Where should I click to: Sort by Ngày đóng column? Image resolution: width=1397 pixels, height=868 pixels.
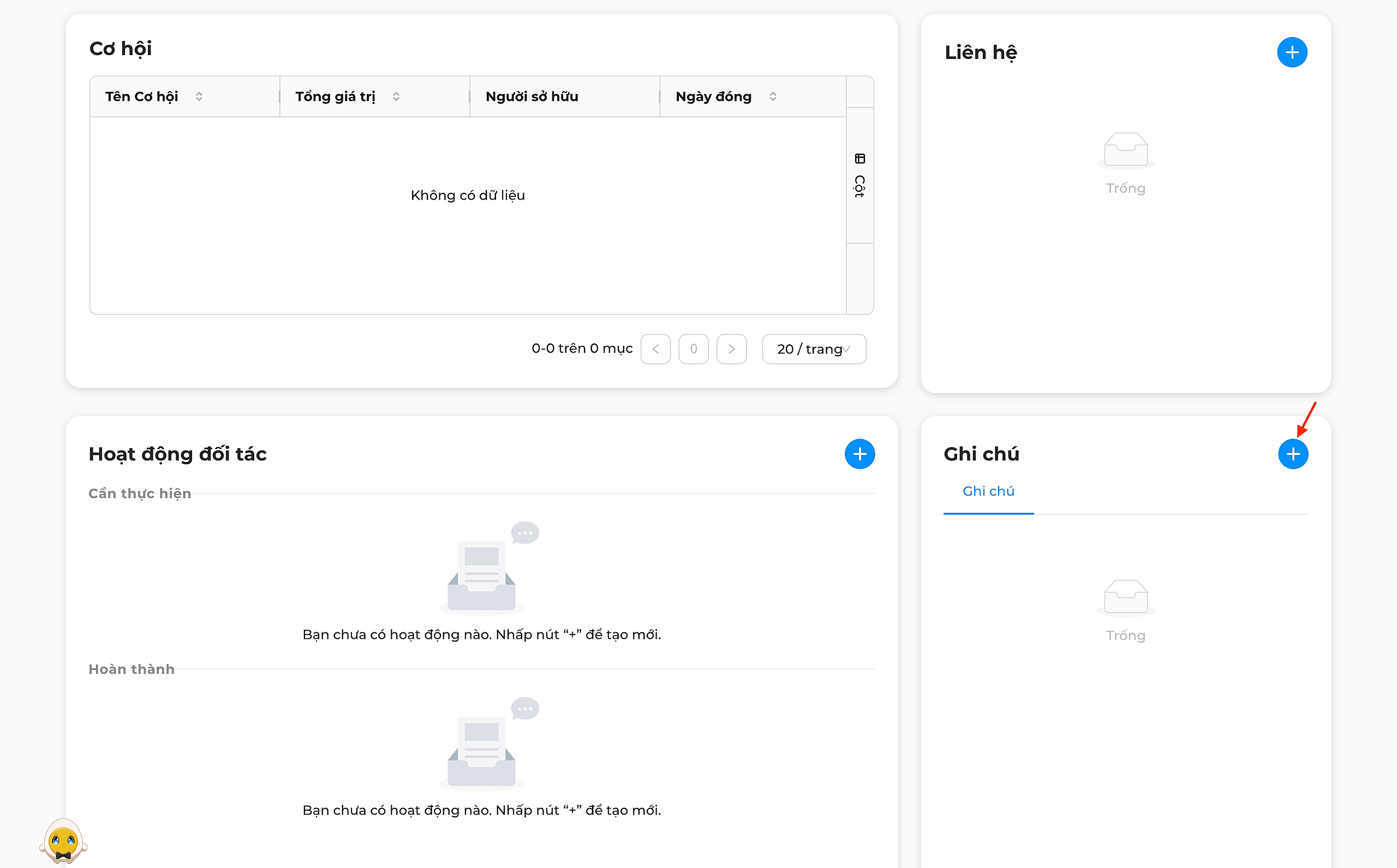[x=773, y=97]
